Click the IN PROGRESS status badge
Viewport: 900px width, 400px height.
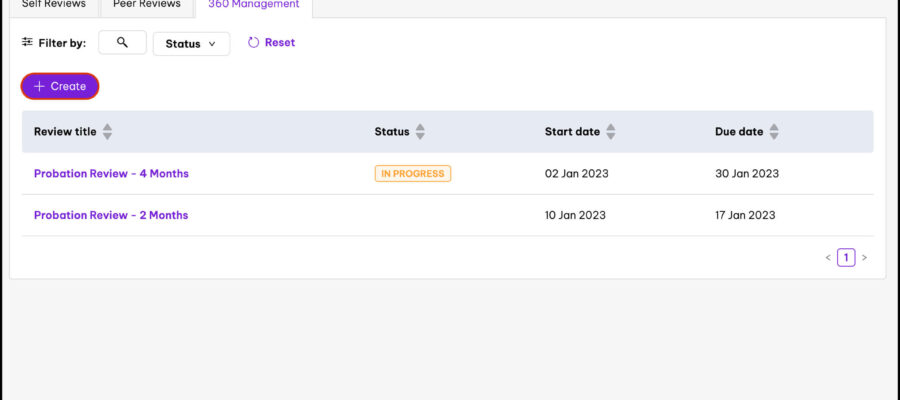tap(413, 173)
